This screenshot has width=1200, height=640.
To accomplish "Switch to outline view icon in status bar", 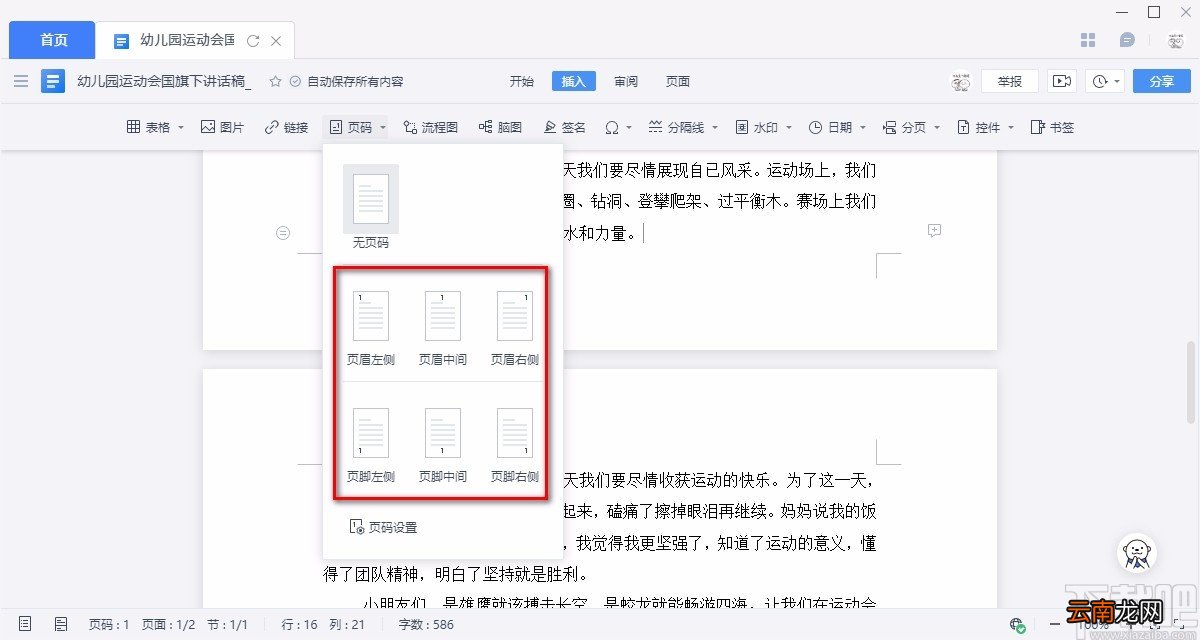I will tap(61, 624).
